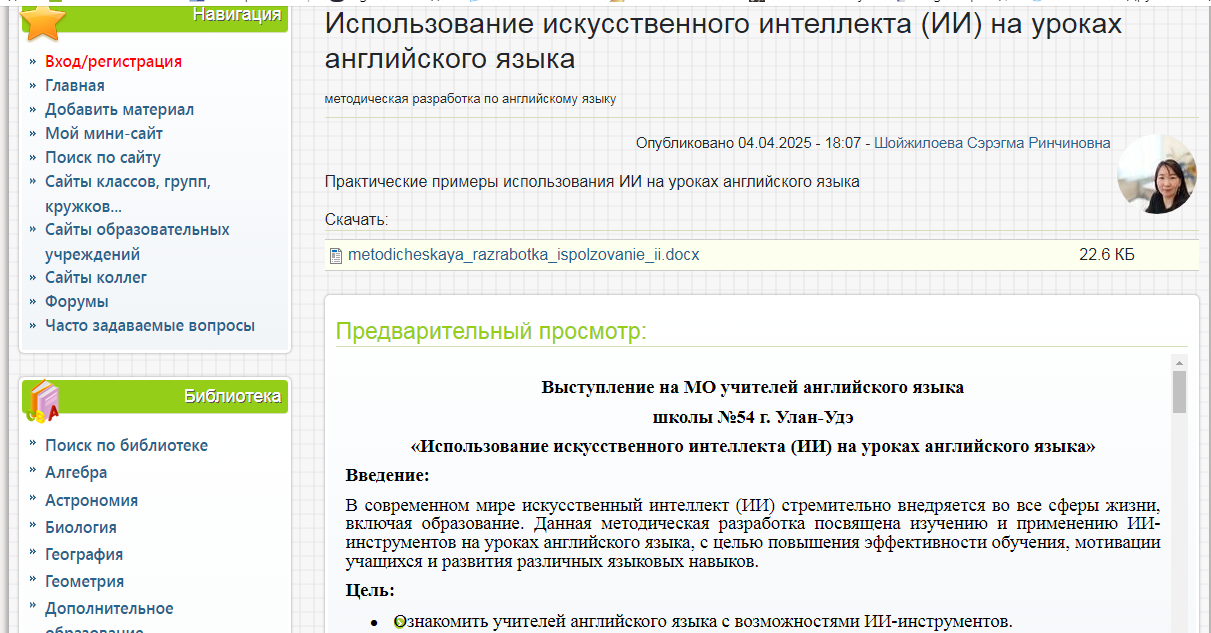Select Алгебра in the library list

click(75, 472)
